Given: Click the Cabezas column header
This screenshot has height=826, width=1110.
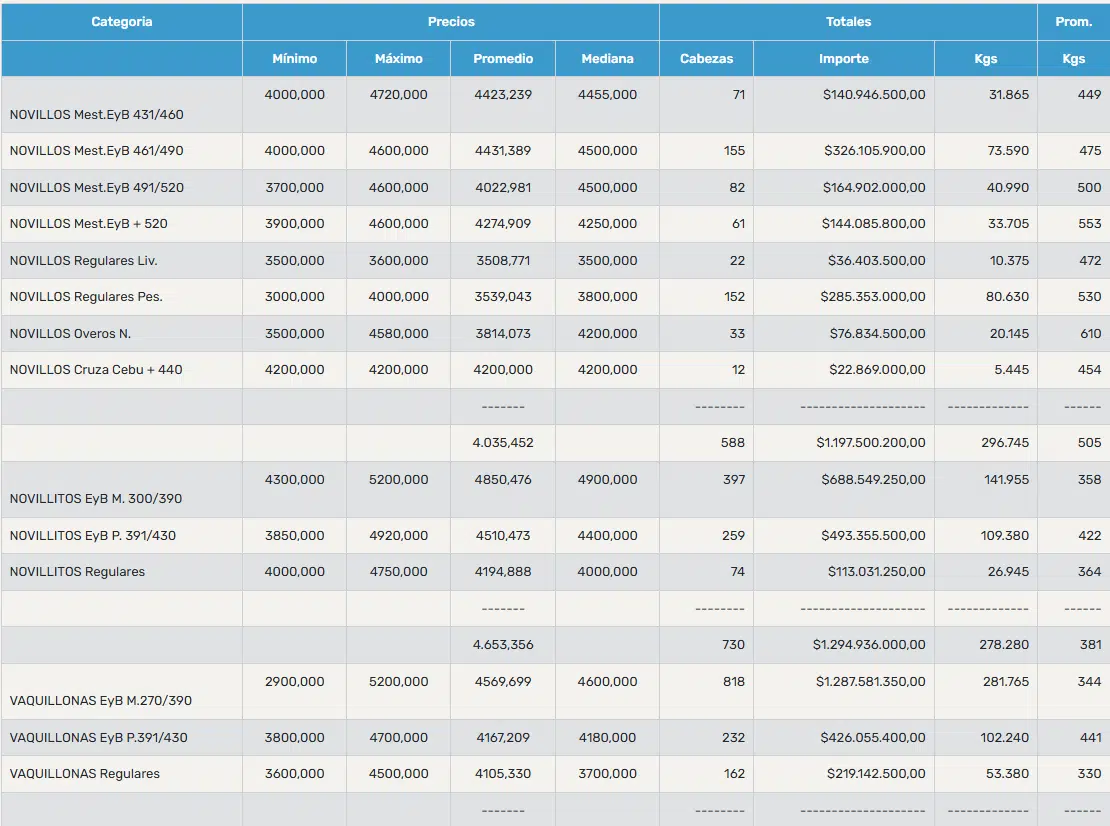Looking at the screenshot, I should pyautogui.click(x=706, y=59).
